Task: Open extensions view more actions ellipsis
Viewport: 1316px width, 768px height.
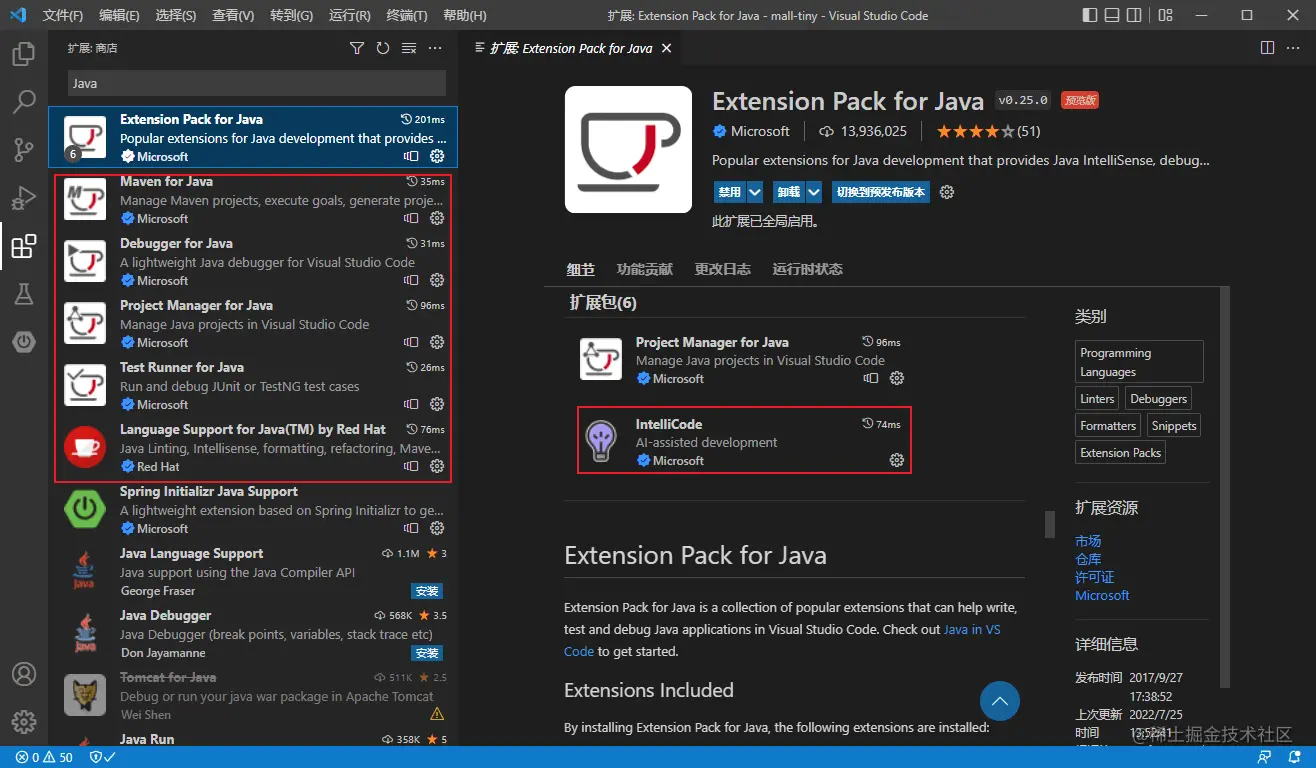Action: (435, 48)
